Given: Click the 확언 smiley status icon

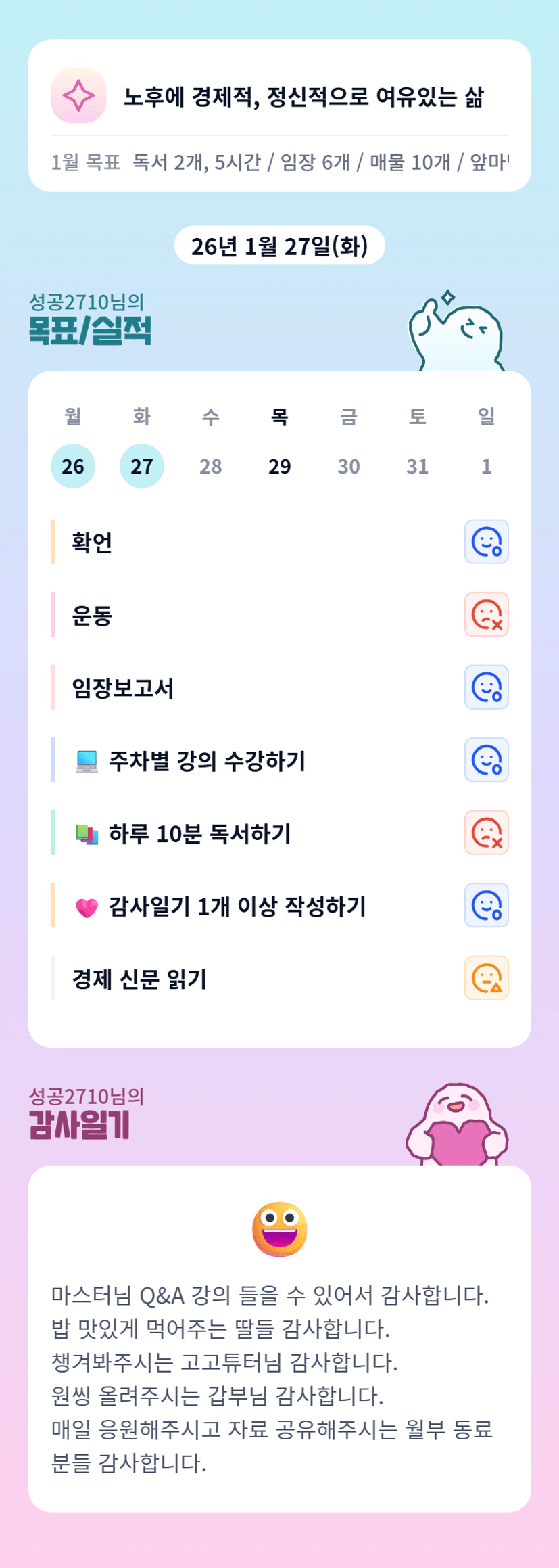Looking at the screenshot, I should point(486,542).
